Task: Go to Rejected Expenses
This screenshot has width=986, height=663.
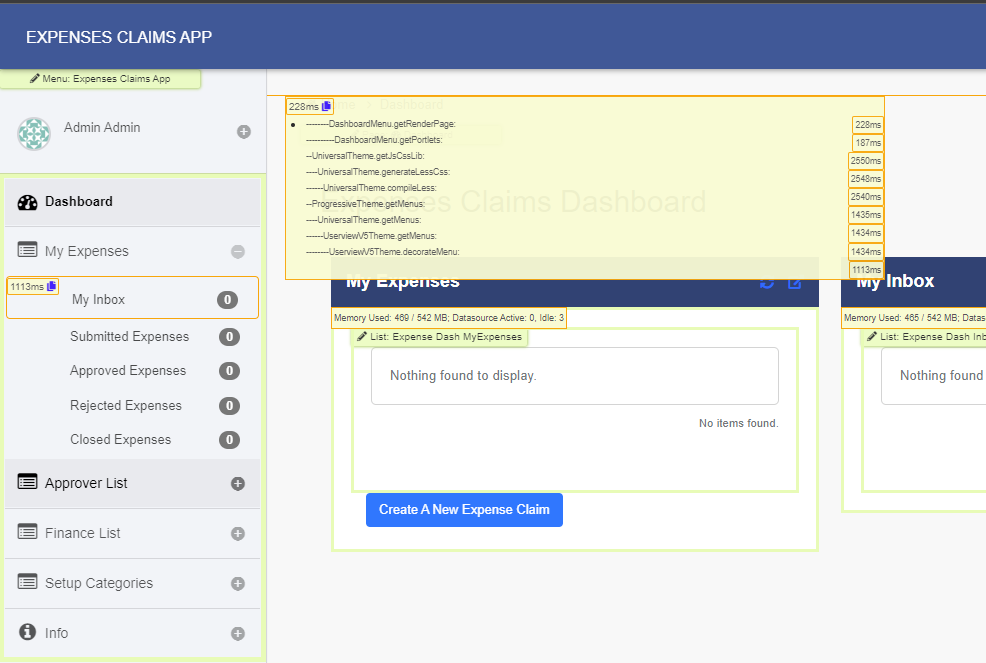Action: 126,405
